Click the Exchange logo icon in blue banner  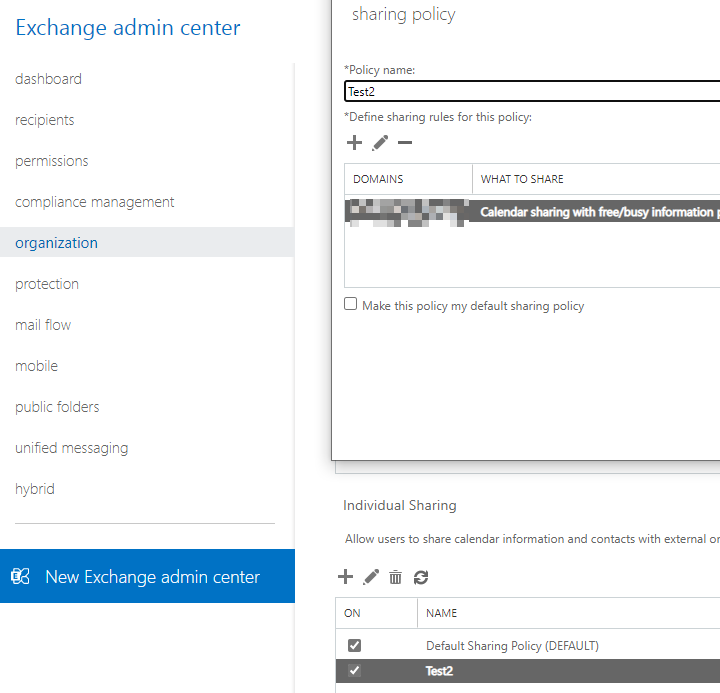pos(20,576)
